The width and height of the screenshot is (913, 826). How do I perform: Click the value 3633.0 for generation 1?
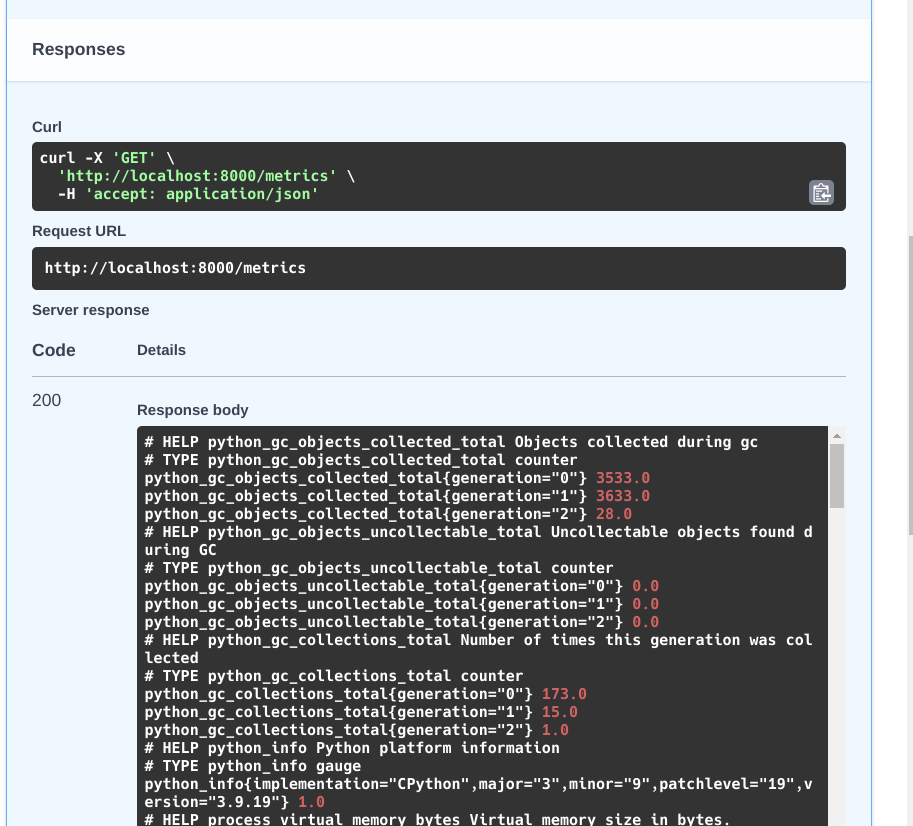coord(622,496)
